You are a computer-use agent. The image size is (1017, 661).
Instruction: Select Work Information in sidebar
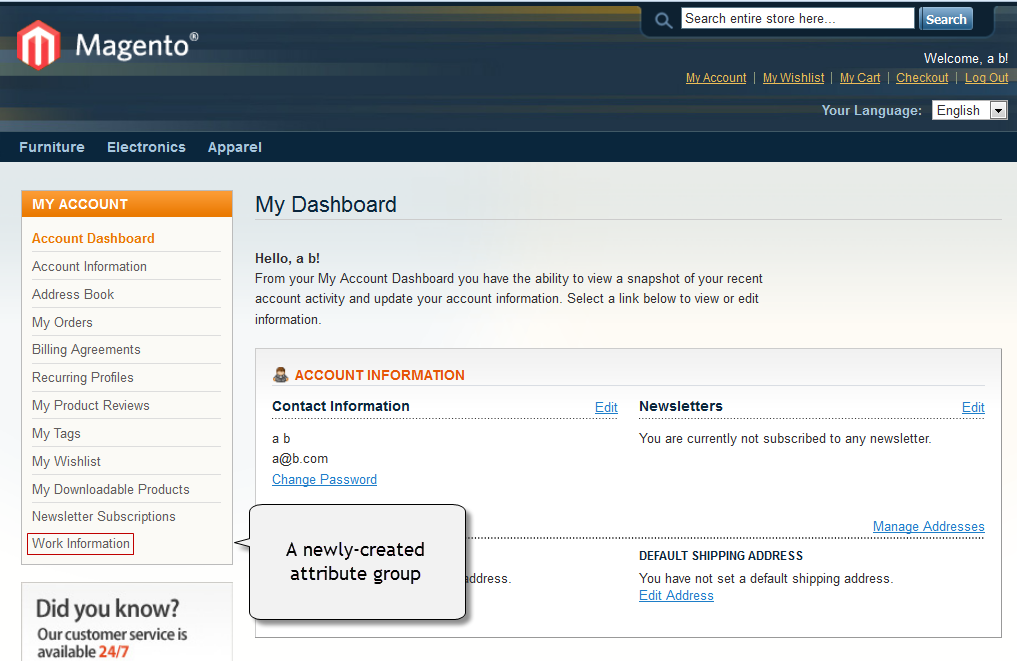point(81,544)
